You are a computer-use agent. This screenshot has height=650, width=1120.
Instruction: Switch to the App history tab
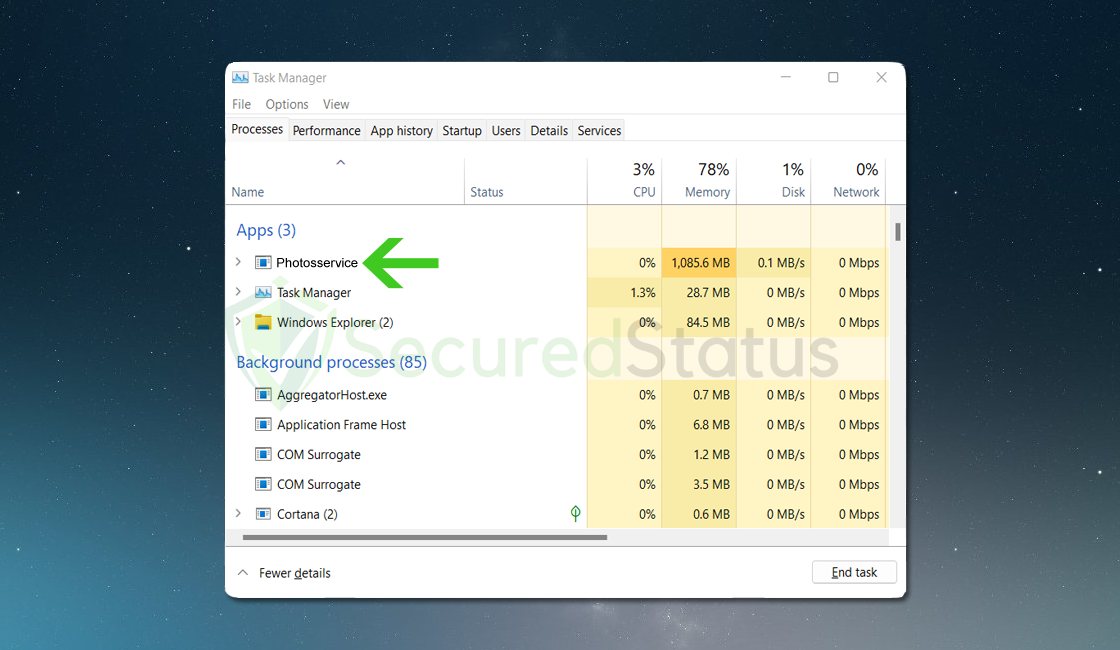tap(401, 131)
